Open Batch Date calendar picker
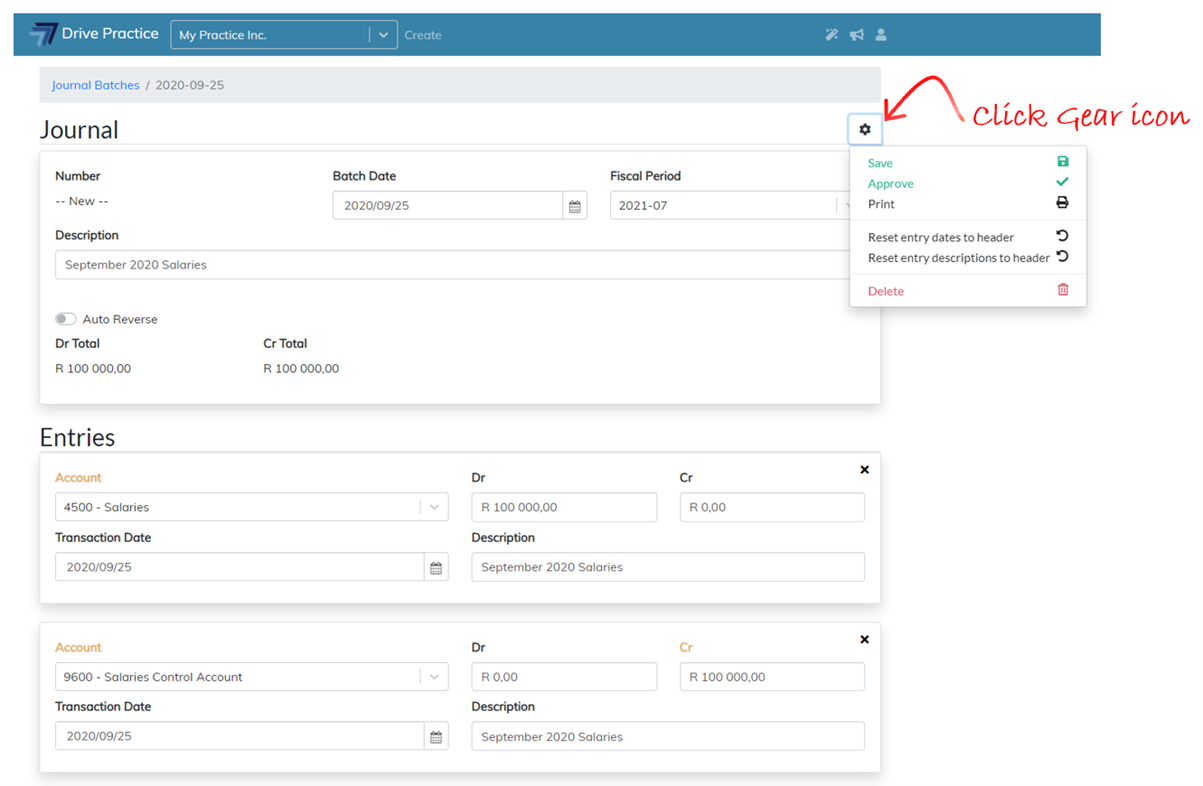This screenshot has height=786, width=1203. [x=575, y=206]
